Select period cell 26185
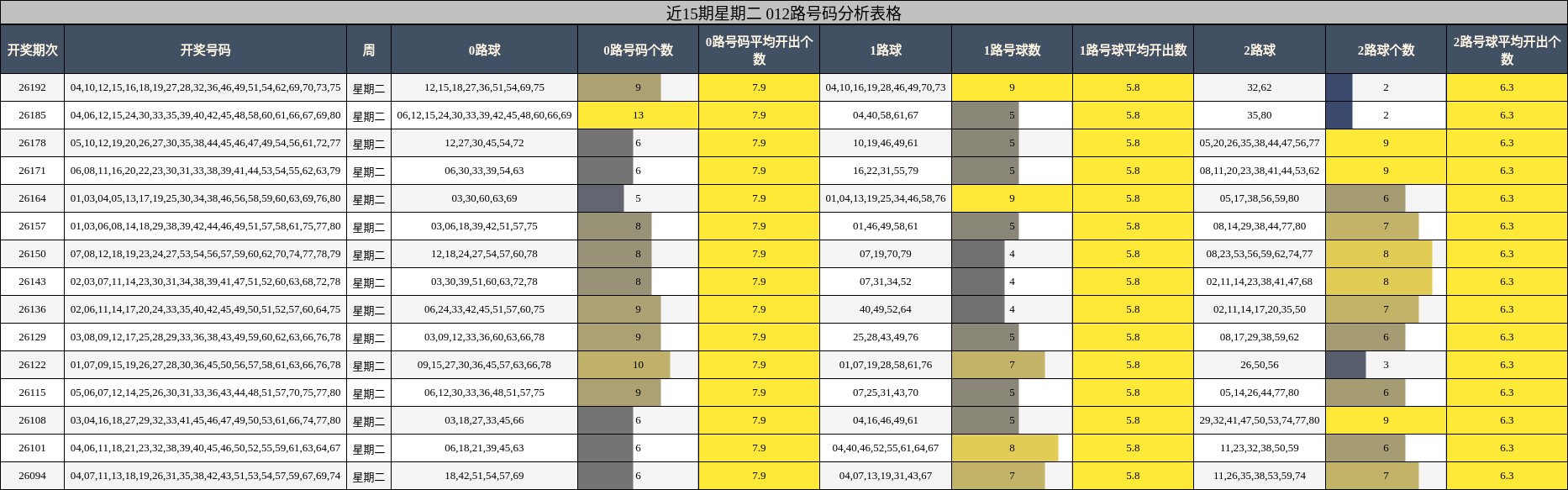The width and height of the screenshot is (1568, 490). pos(32,115)
